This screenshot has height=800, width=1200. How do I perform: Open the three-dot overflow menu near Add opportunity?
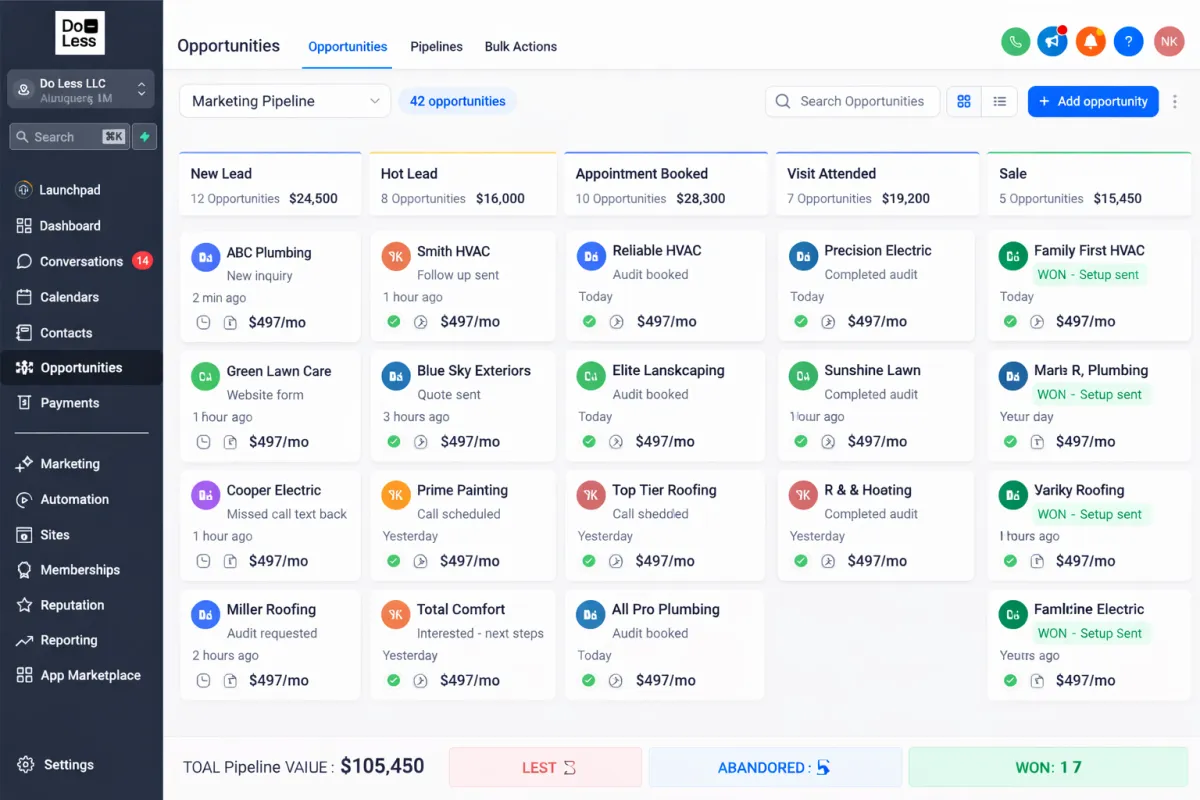click(1176, 101)
